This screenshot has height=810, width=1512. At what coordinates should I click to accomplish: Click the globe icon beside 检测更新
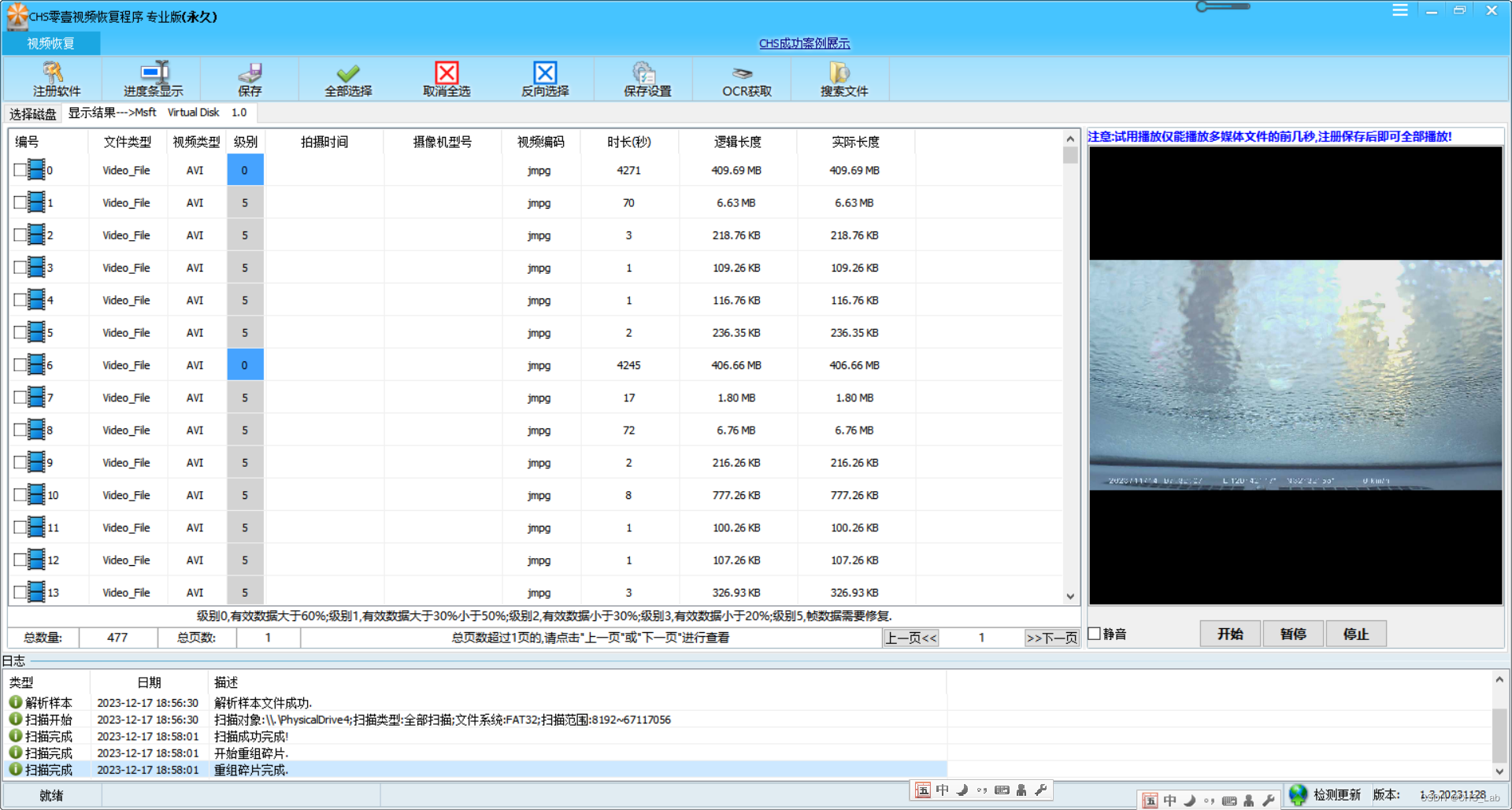pos(1299,794)
